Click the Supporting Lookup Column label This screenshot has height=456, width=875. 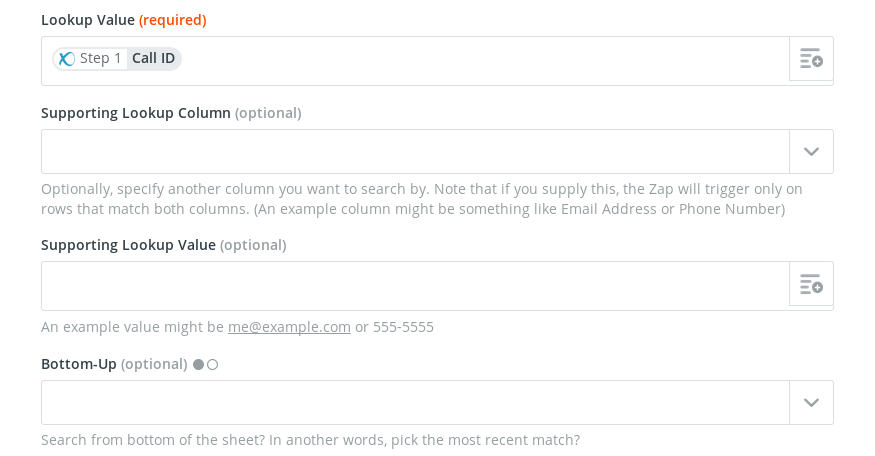point(136,113)
